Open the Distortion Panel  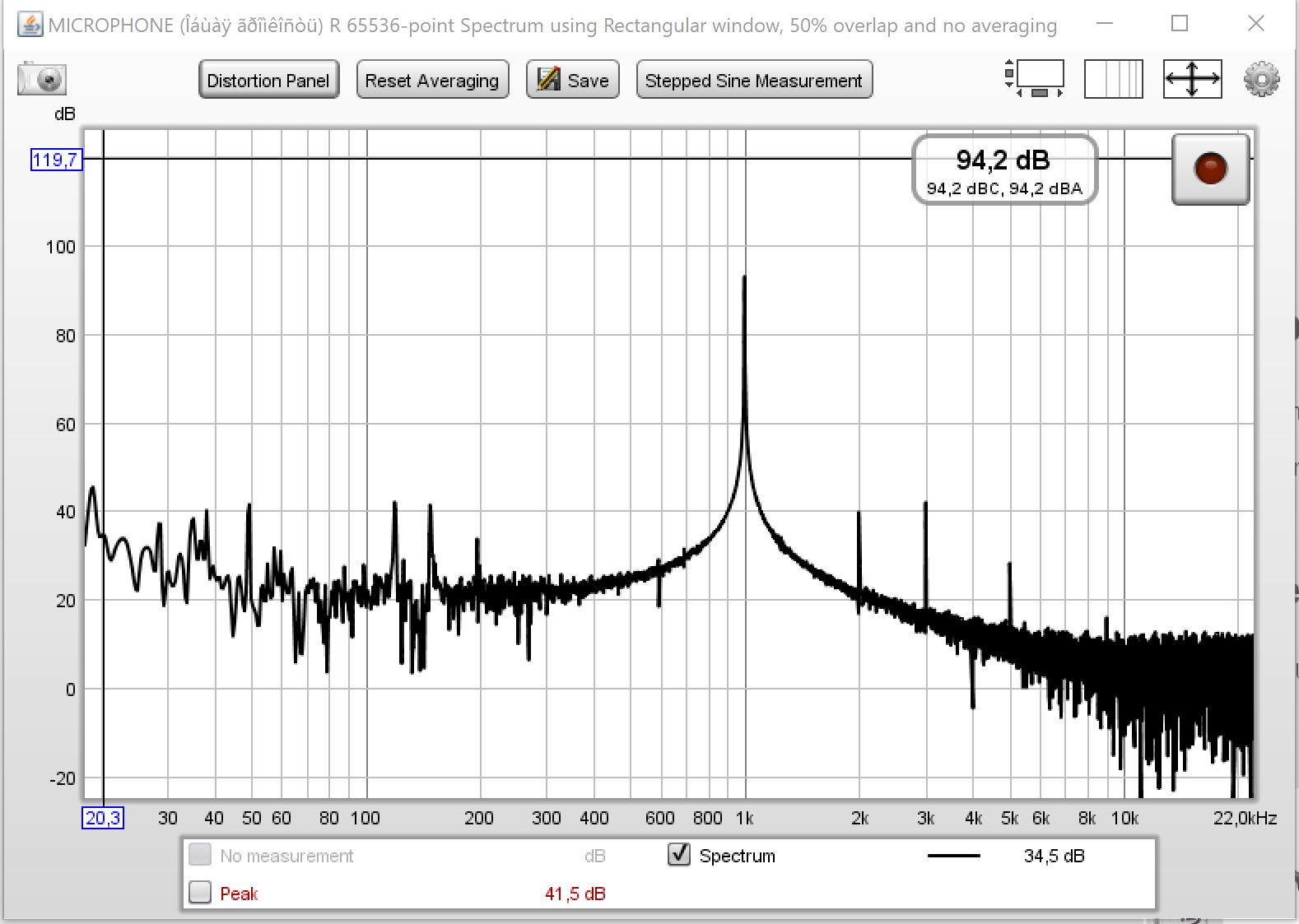click(268, 80)
